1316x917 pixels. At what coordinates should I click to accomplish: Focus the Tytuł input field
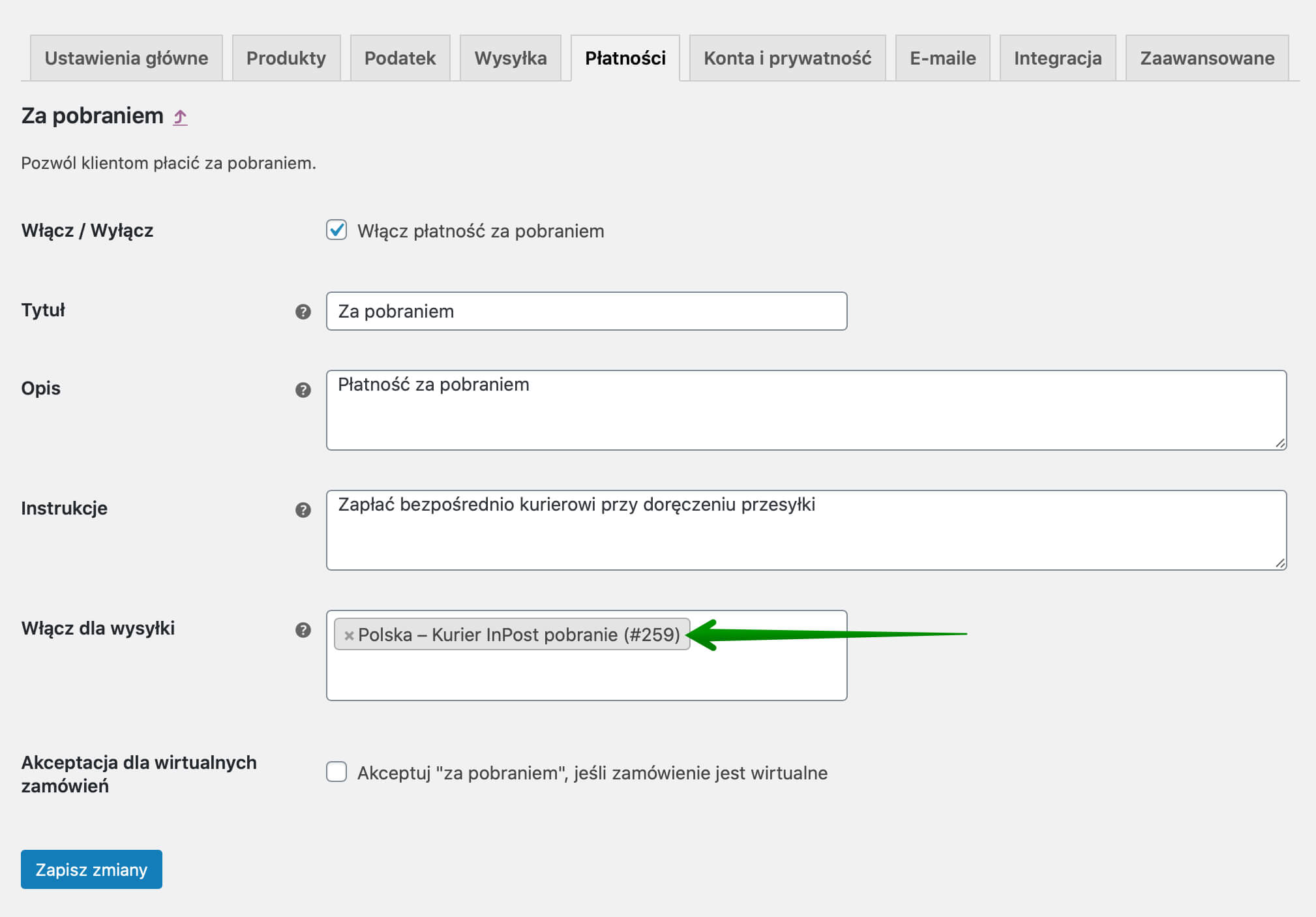(586, 311)
